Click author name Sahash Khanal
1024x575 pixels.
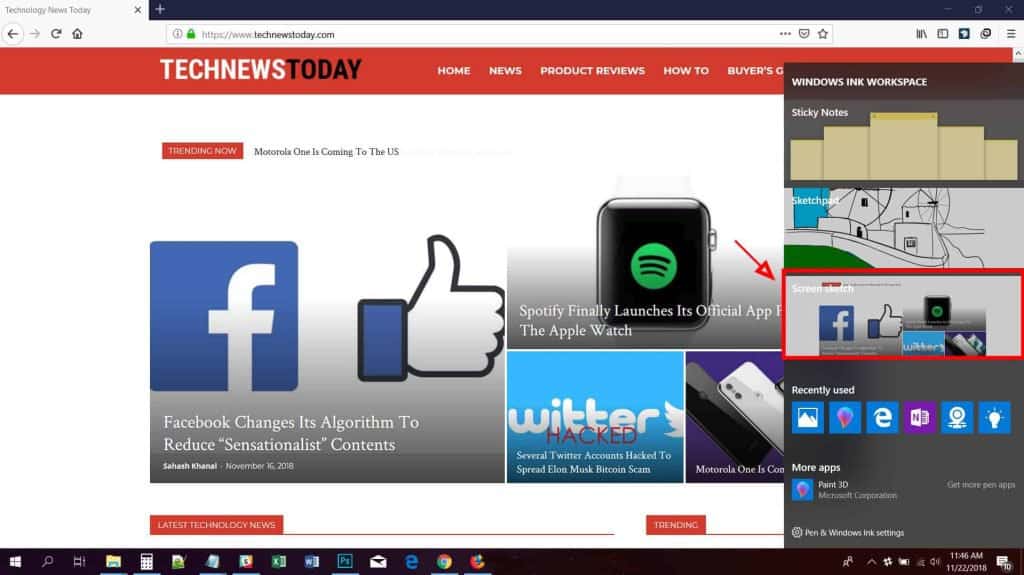pyautogui.click(x=189, y=466)
